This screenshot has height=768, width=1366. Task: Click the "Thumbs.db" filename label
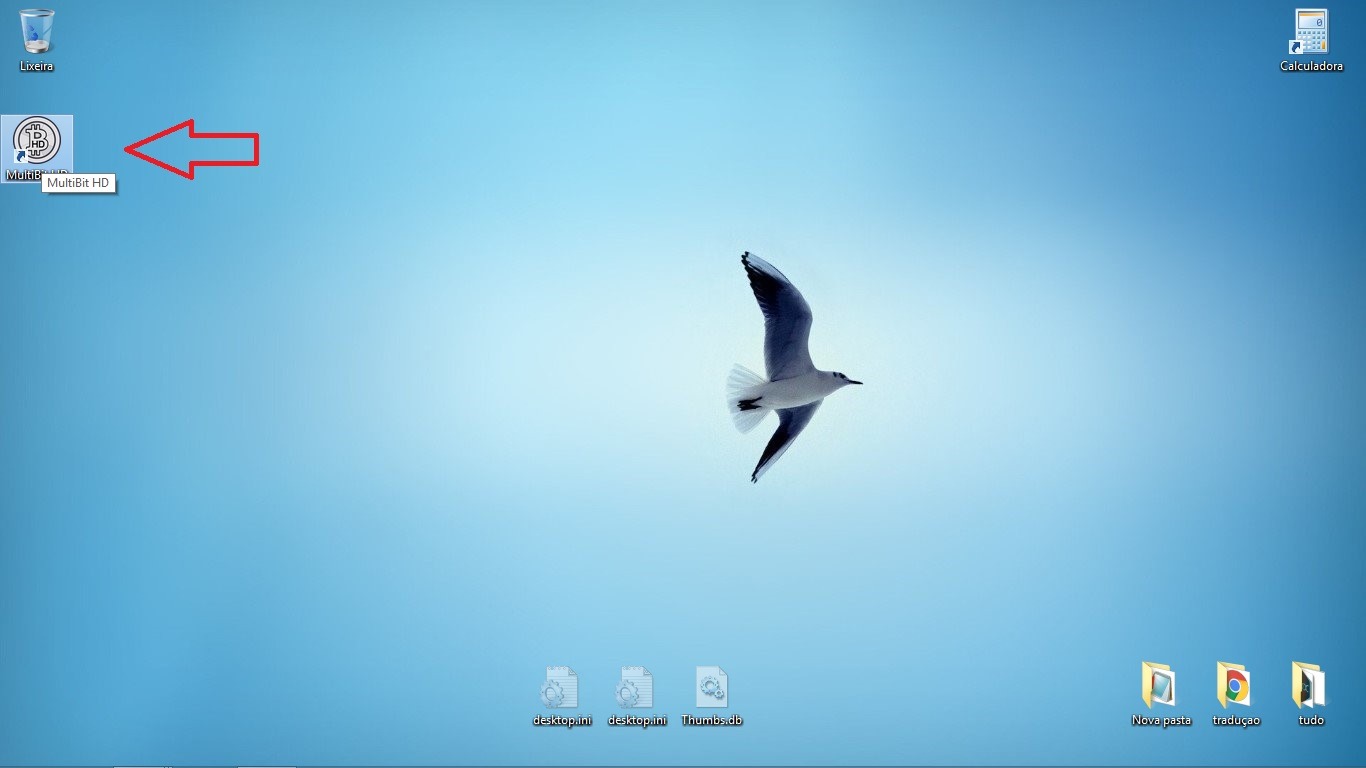coord(712,720)
